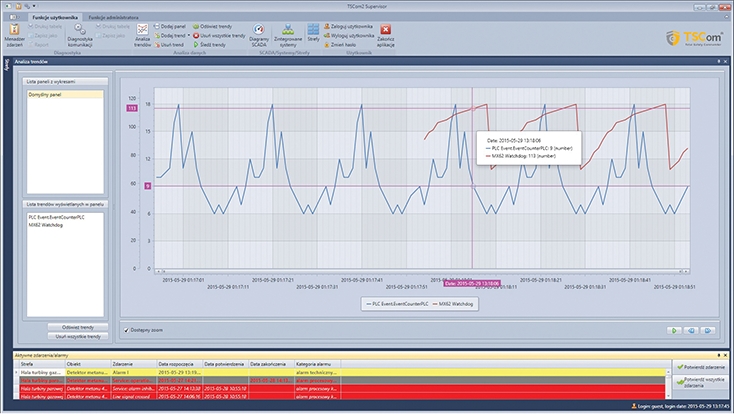Click PLC Event.EventCounterPLC legend entry
The image size is (734, 414).
[x=397, y=304]
